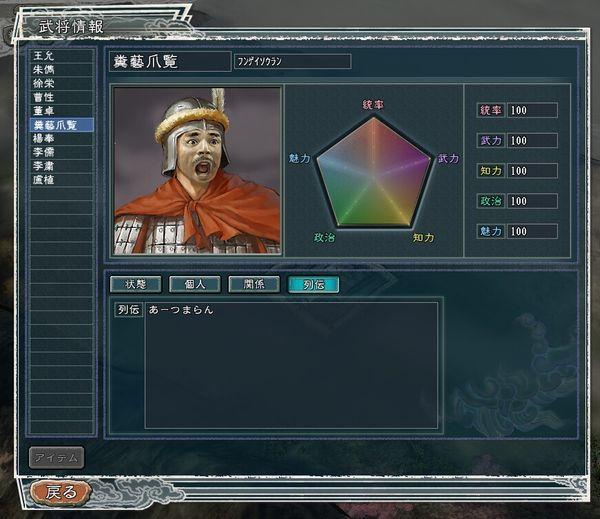Switch to the 個人 tab
The height and width of the screenshot is (519, 600).
[195, 284]
